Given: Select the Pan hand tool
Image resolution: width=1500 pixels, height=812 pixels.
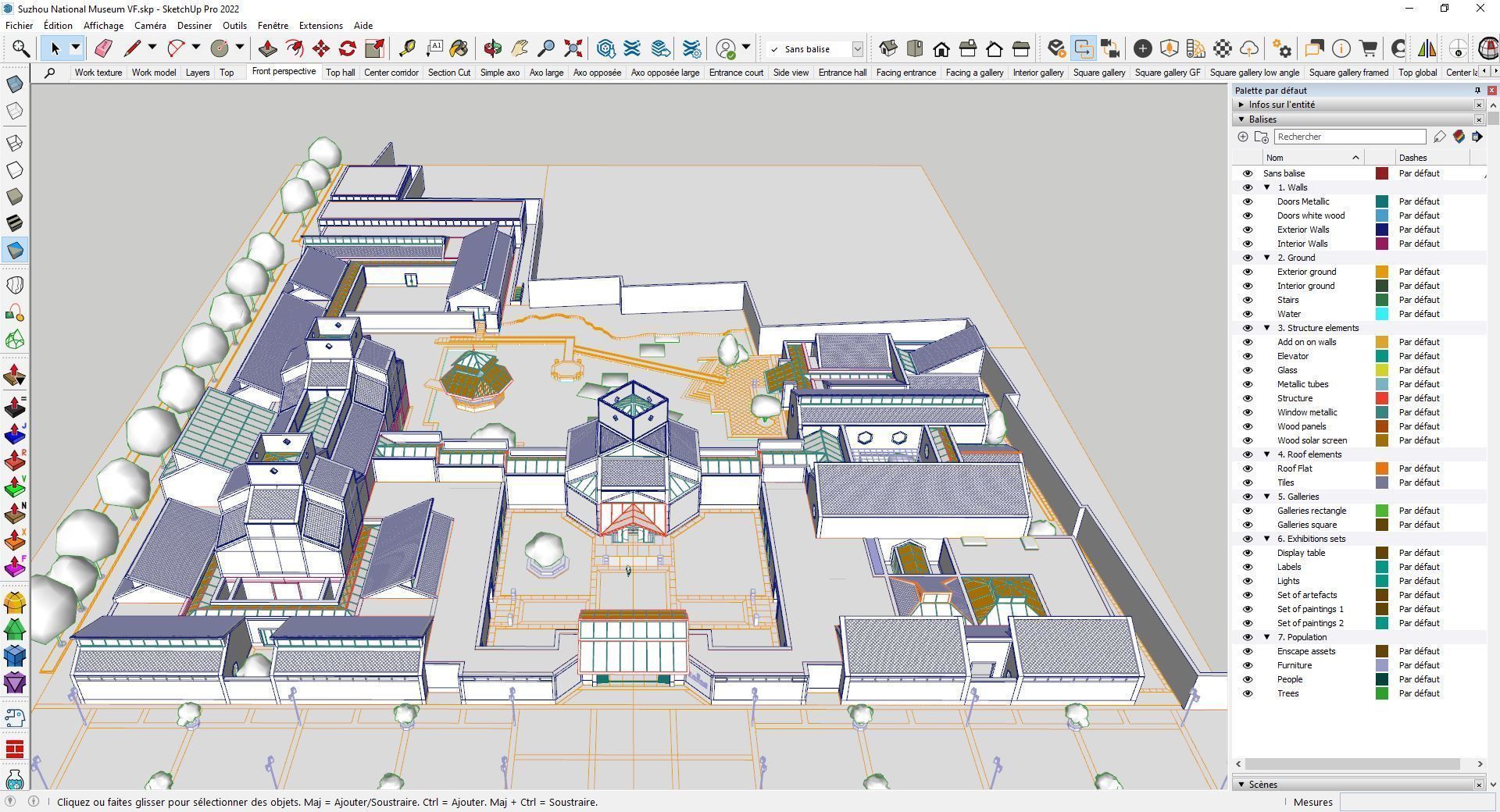Looking at the screenshot, I should click(520, 48).
